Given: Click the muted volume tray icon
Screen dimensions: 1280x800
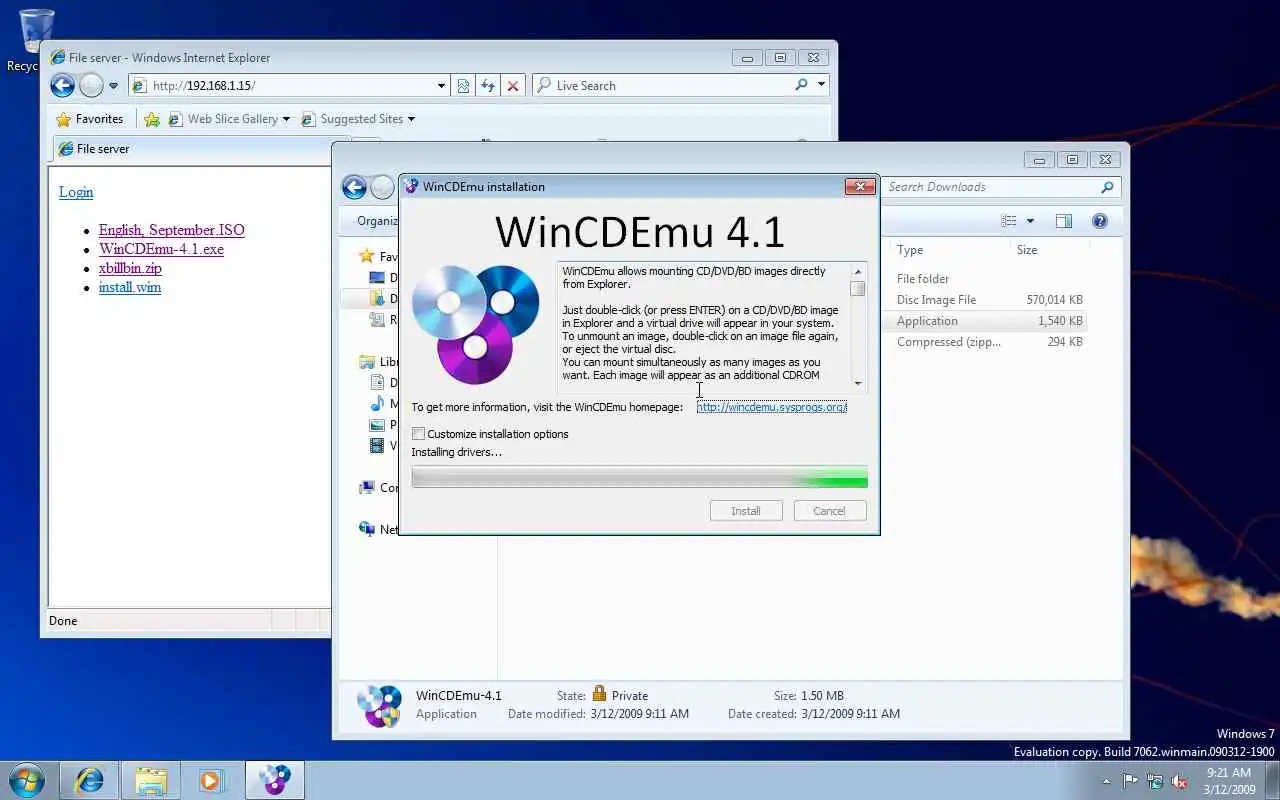Looking at the screenshot, I should pyautogui.click(x=1180, y=781).
